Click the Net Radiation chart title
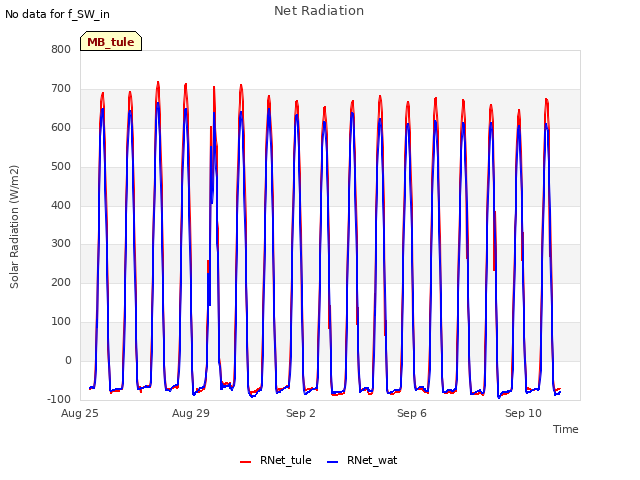 (319, 11)
